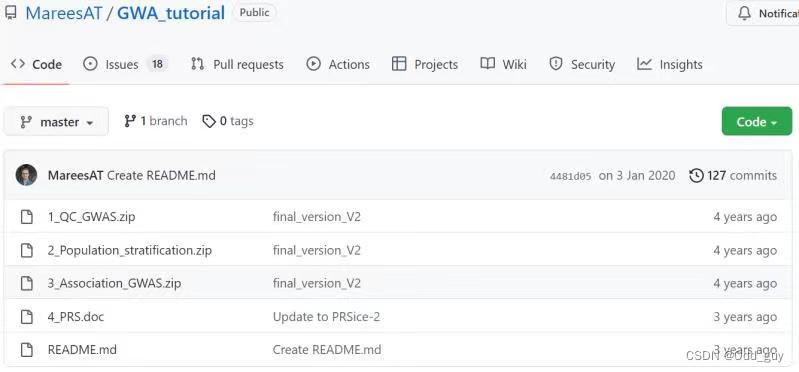Click '4 years ago' on 1_QC_GWAS.zip row
The image size is (799, 372).
(x=745, y=217)
